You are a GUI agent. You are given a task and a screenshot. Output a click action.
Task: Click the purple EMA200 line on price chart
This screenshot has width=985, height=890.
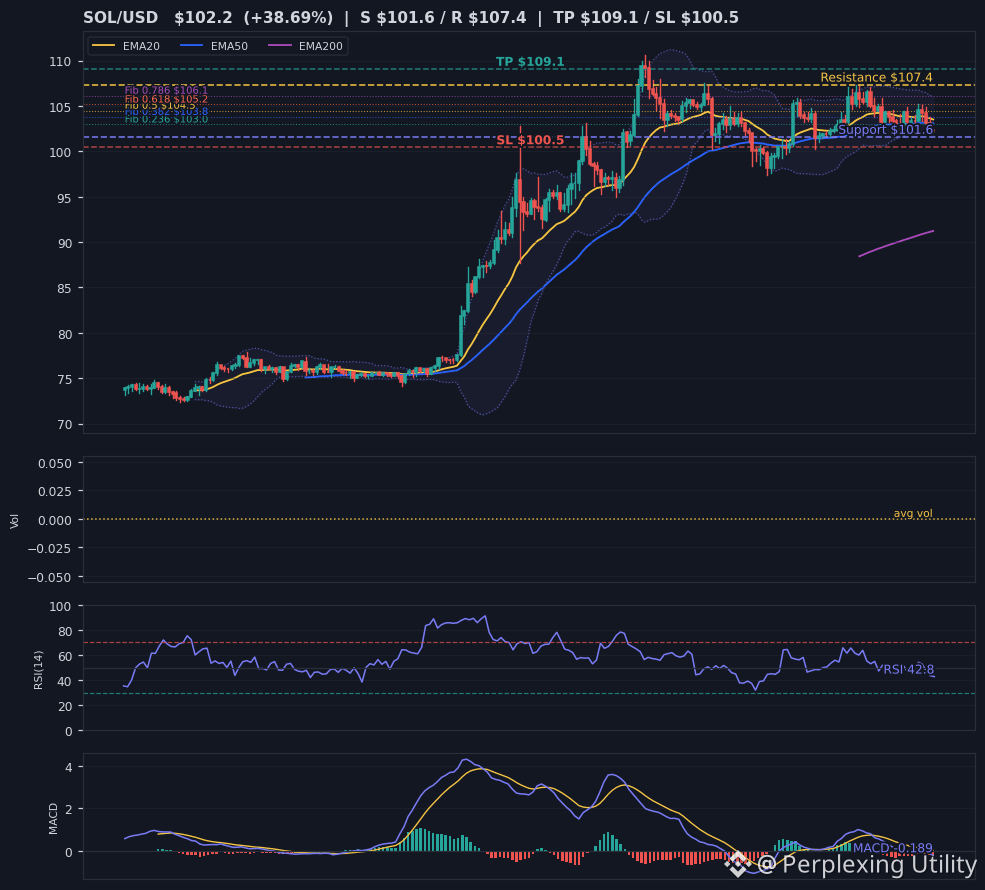(x=896, y=243)
